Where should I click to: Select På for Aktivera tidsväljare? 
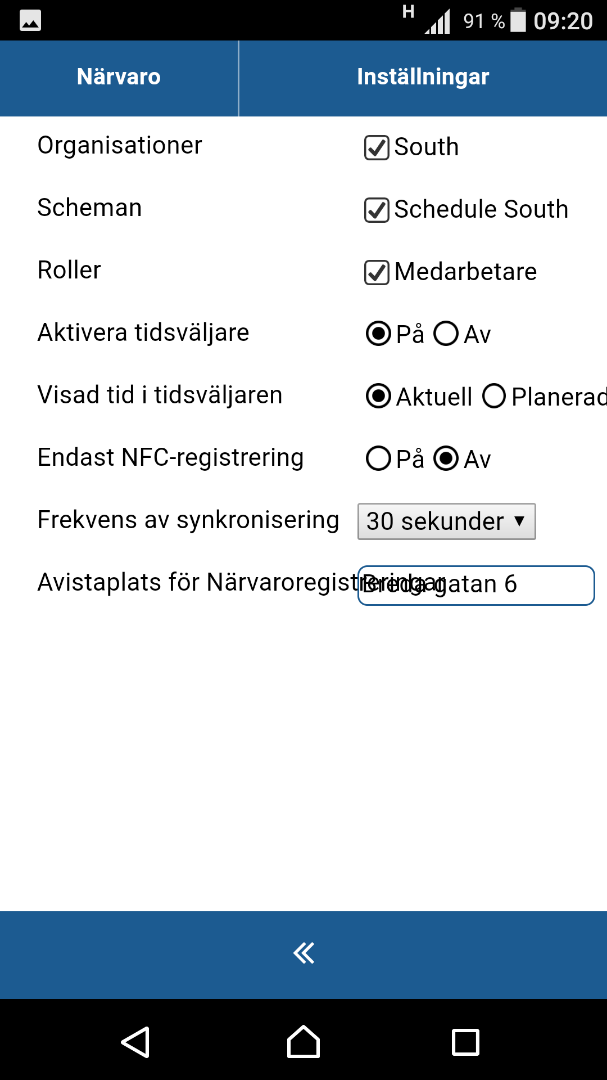click(x=378, y=335)
